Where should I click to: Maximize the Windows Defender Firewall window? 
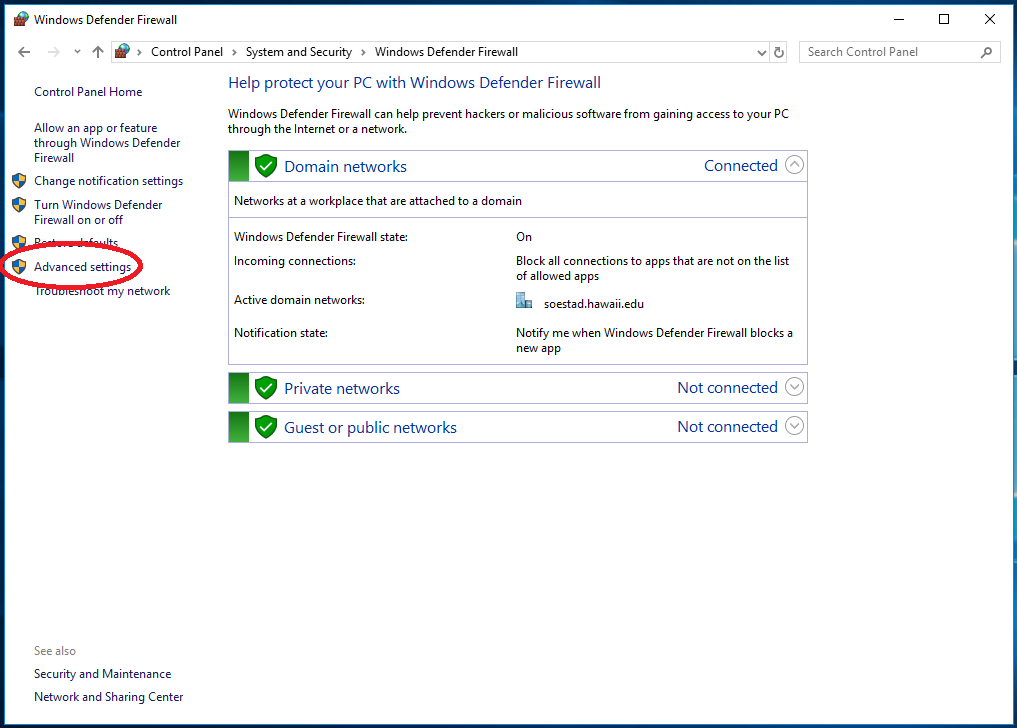[x=944, y=19]
